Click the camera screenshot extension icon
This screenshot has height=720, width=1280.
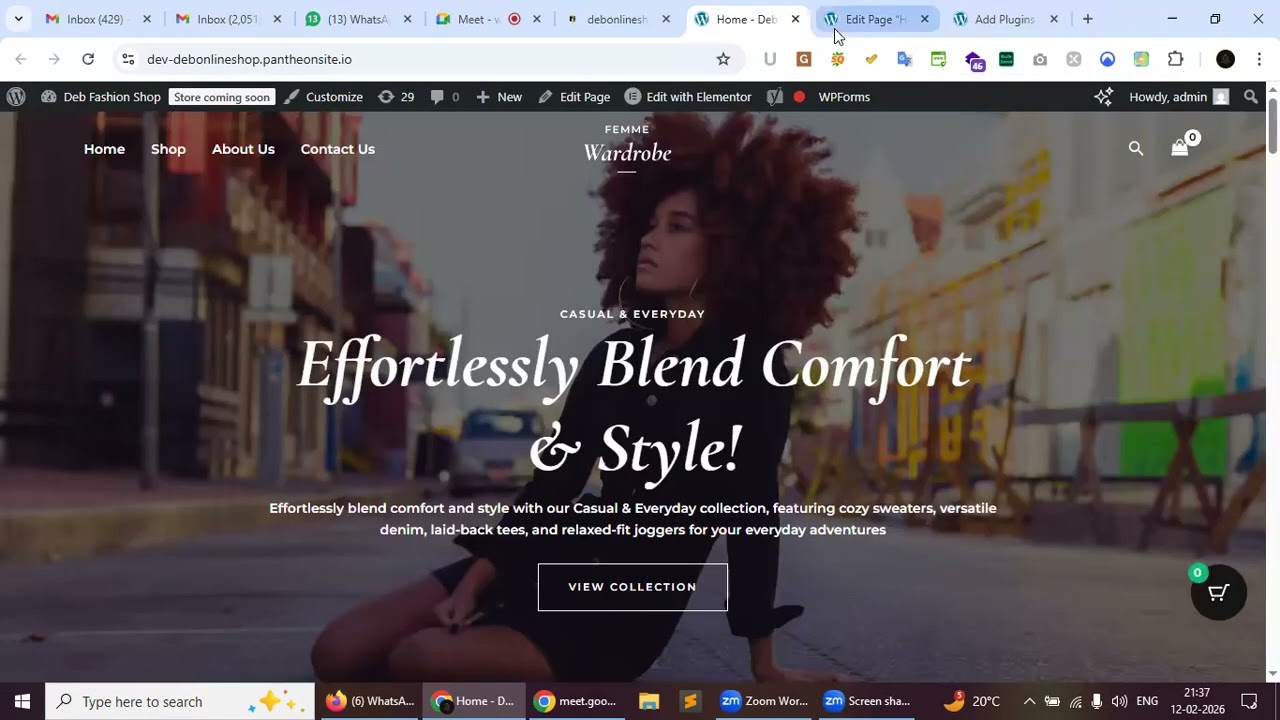pyautogui.click(x=1040, y=59)
